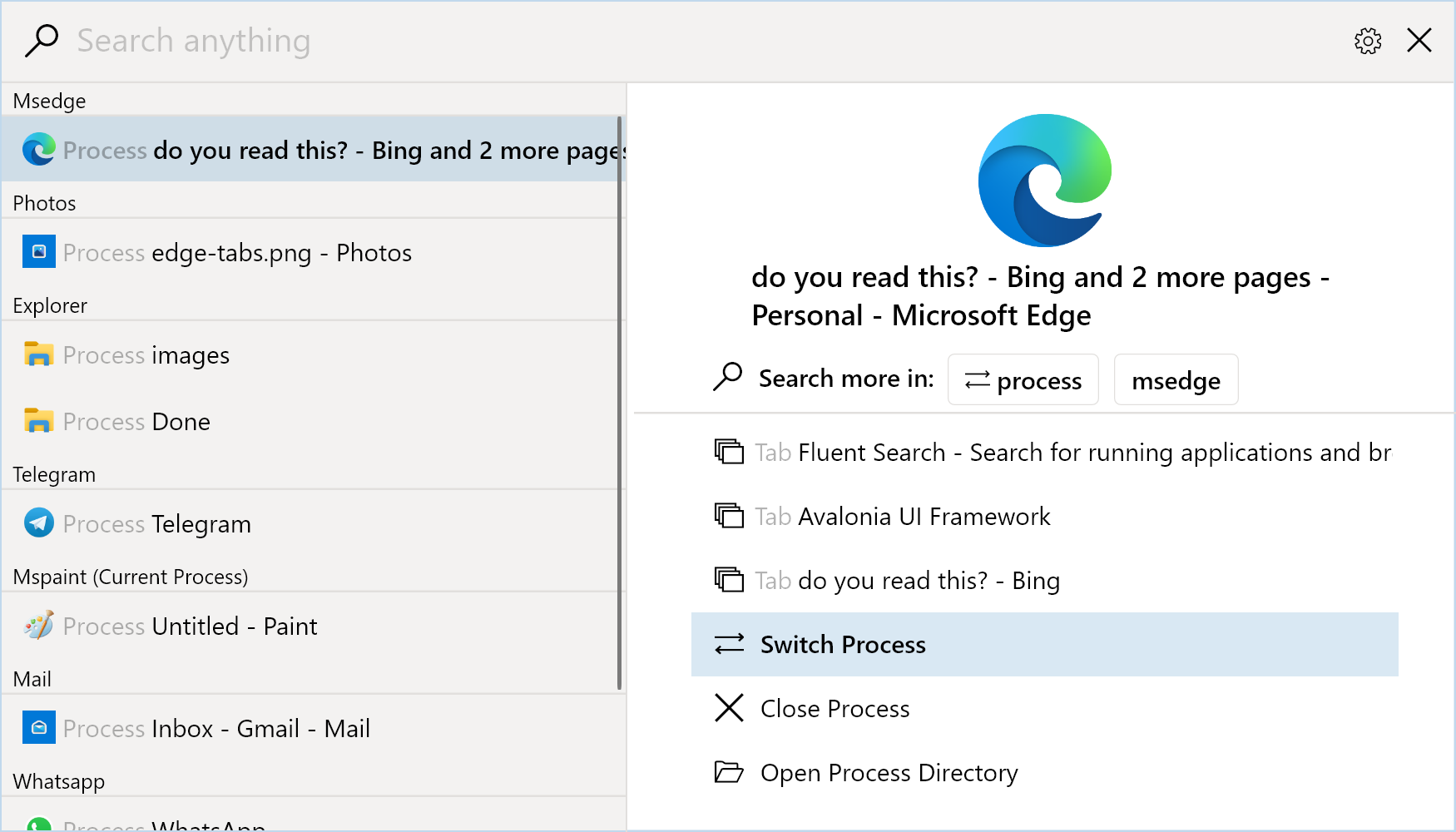Select the Edge process result
The image size is (1456, 832).
pyautogui.click(x=316, y=150)
